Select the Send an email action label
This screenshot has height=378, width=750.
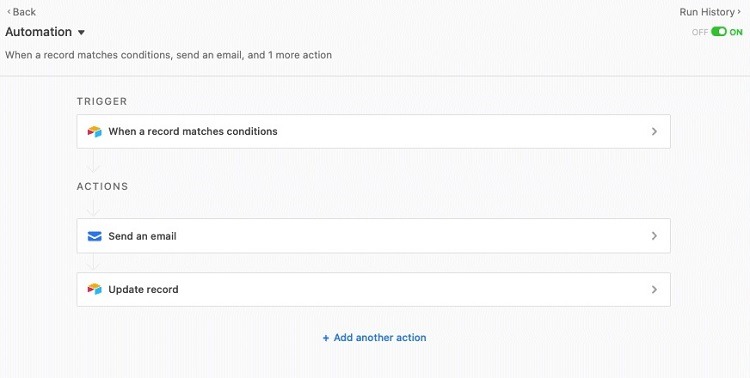[143, 236]
